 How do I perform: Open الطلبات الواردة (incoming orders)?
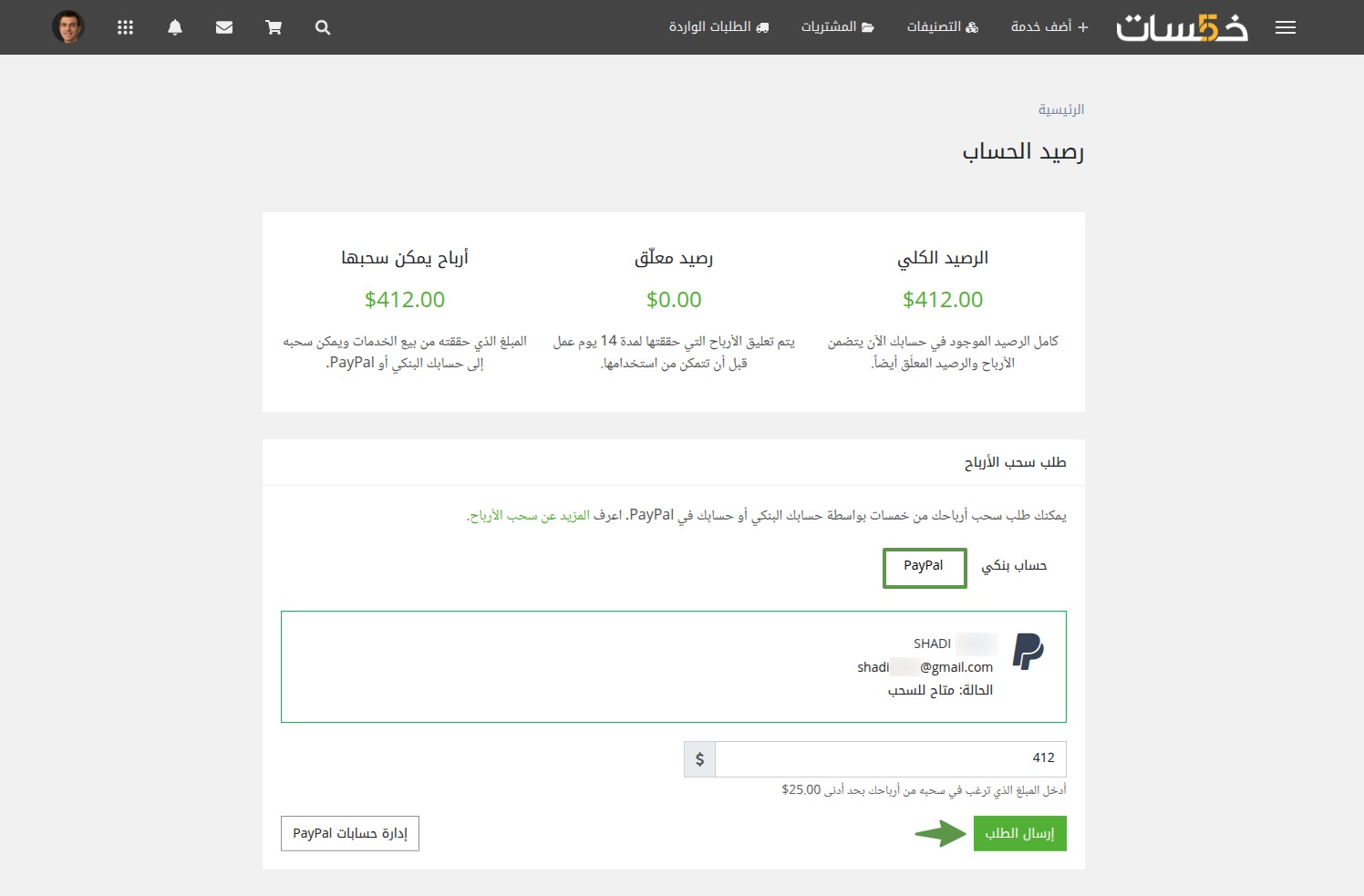pyautogui.click(x=718, y=27)
